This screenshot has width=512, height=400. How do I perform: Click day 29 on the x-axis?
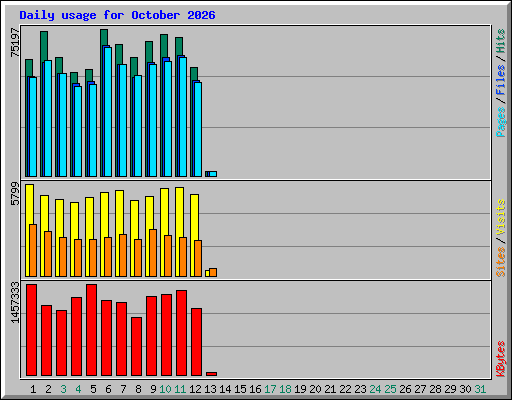click(x=450, y=389)
